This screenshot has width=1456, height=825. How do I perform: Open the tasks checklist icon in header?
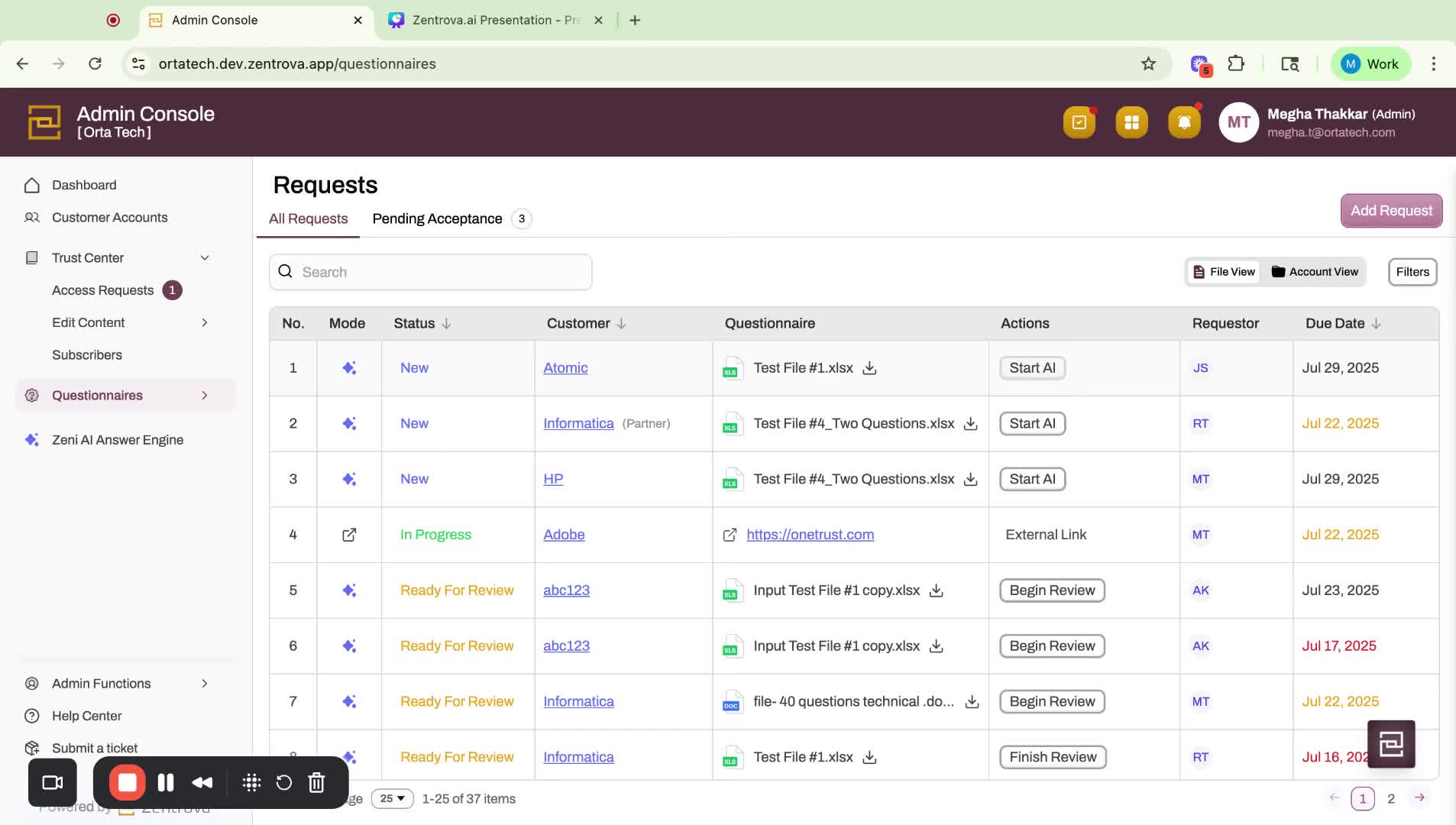click(1079, 122)
